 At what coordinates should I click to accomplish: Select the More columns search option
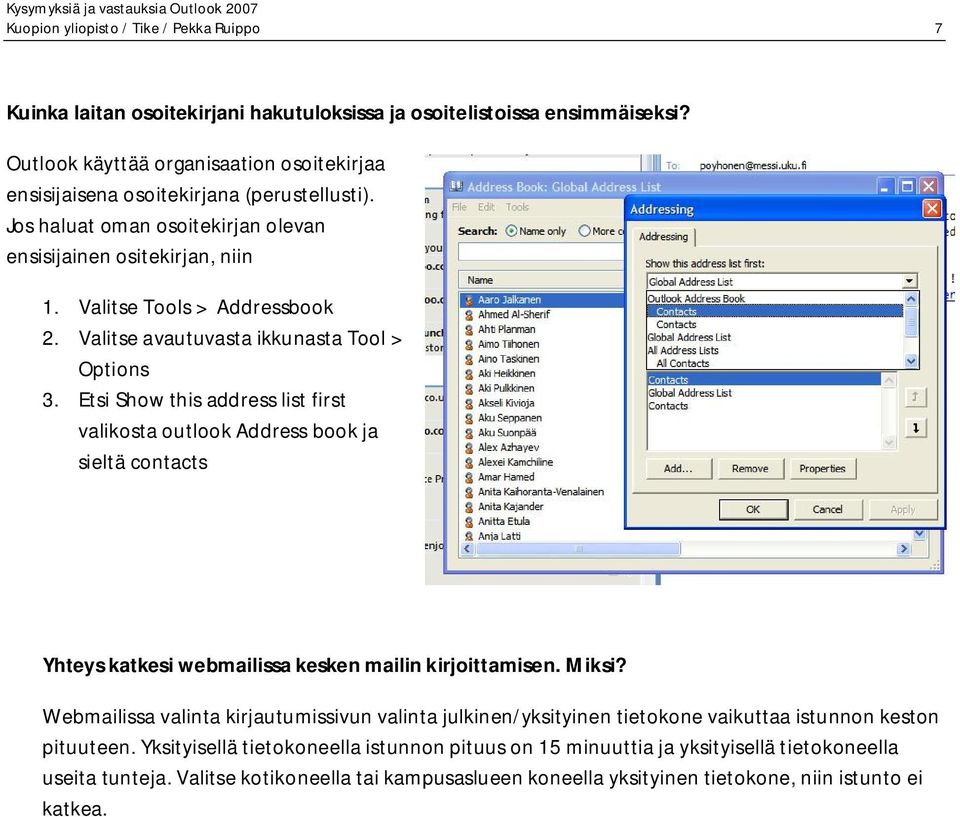coord(584,231)
